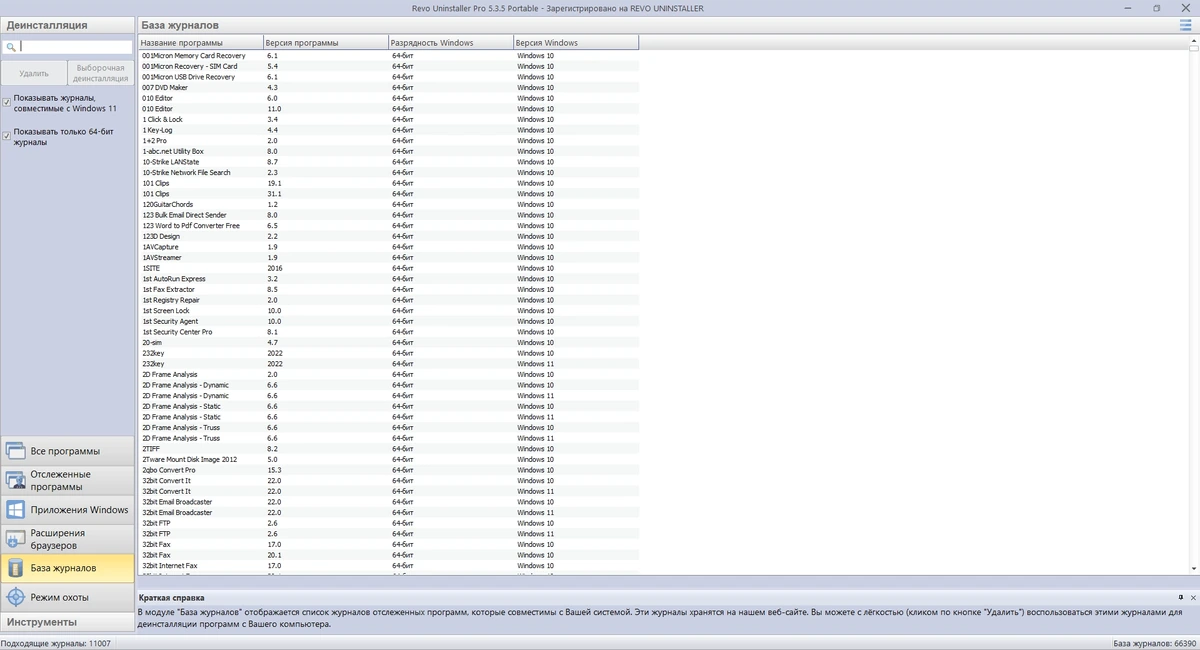The width and height of the screenshot is (1200, 650).
Task: Focus the search input field
Action: click(76, 47)
